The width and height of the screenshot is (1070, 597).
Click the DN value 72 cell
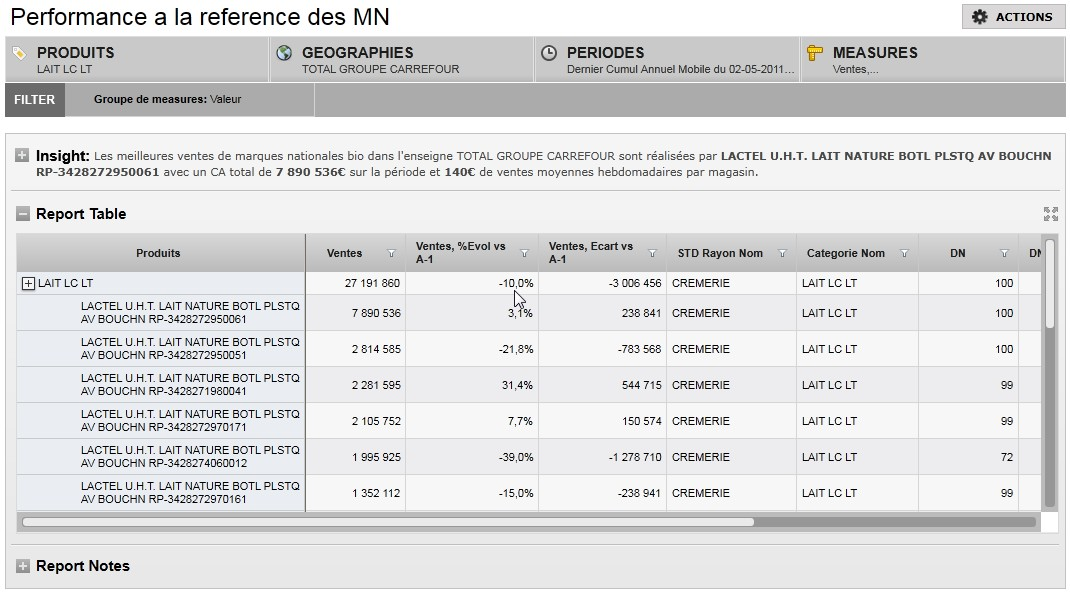[968, 457]
